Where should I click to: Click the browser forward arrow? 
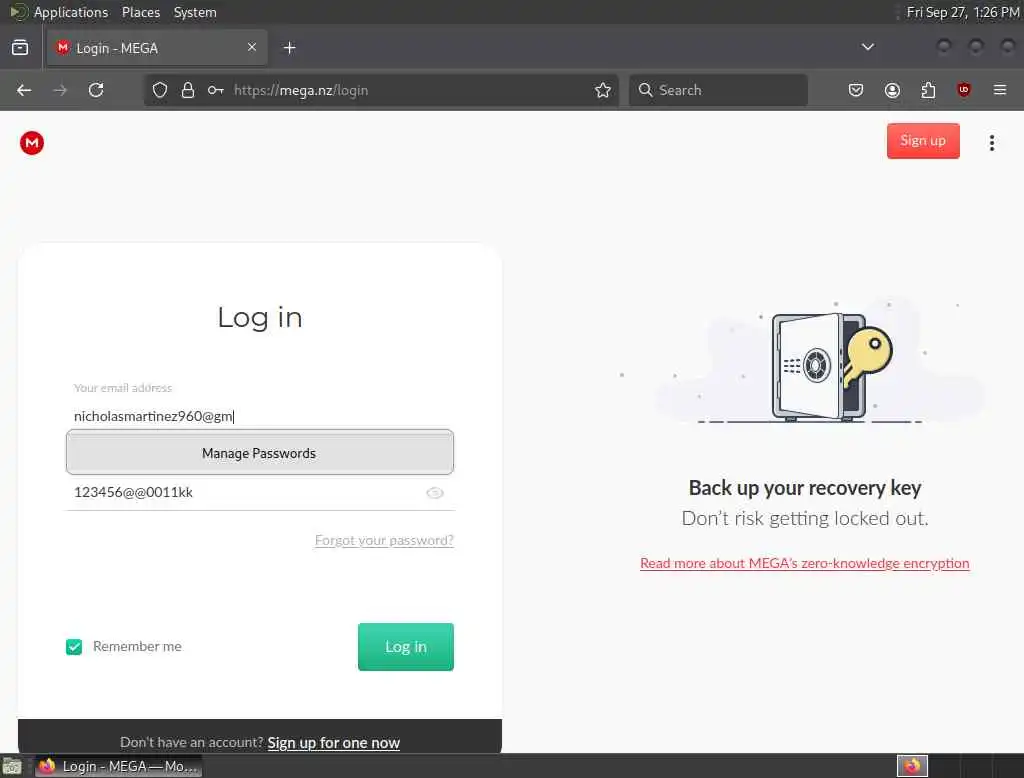pyautogui.click(x=60, y=90)
